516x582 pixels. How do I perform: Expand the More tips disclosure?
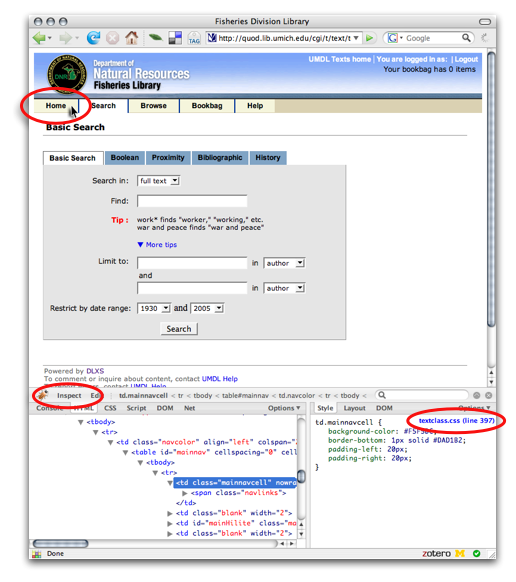click(x=157, y=245)
